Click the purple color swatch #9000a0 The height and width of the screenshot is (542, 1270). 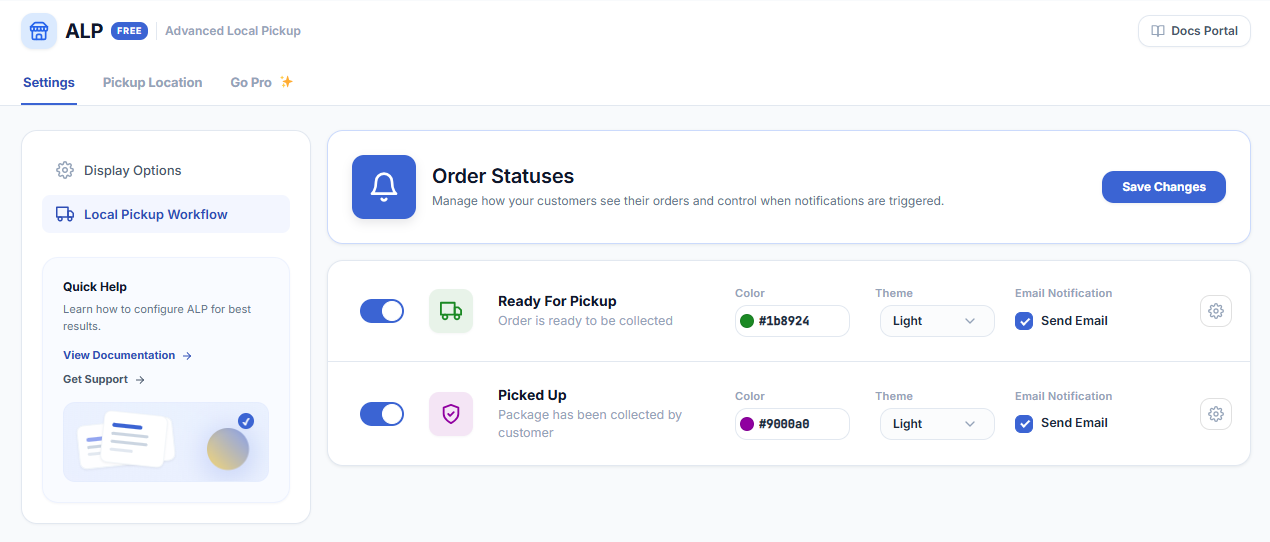coord(746,424)
